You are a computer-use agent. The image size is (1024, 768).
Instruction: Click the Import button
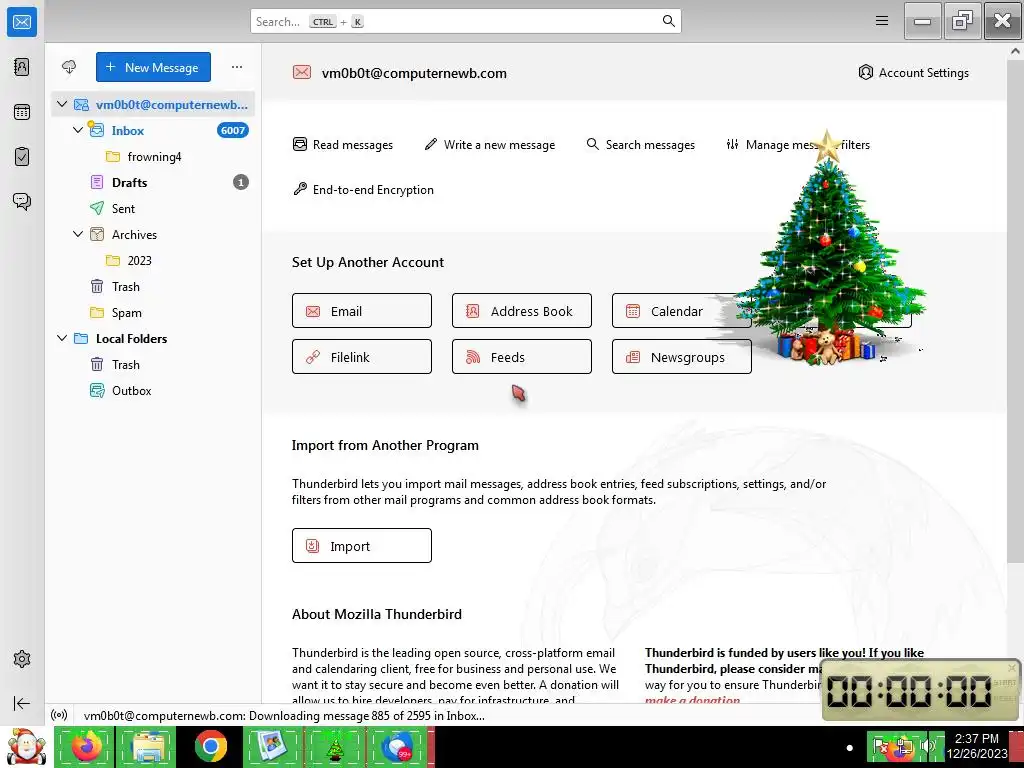point(362,545)
